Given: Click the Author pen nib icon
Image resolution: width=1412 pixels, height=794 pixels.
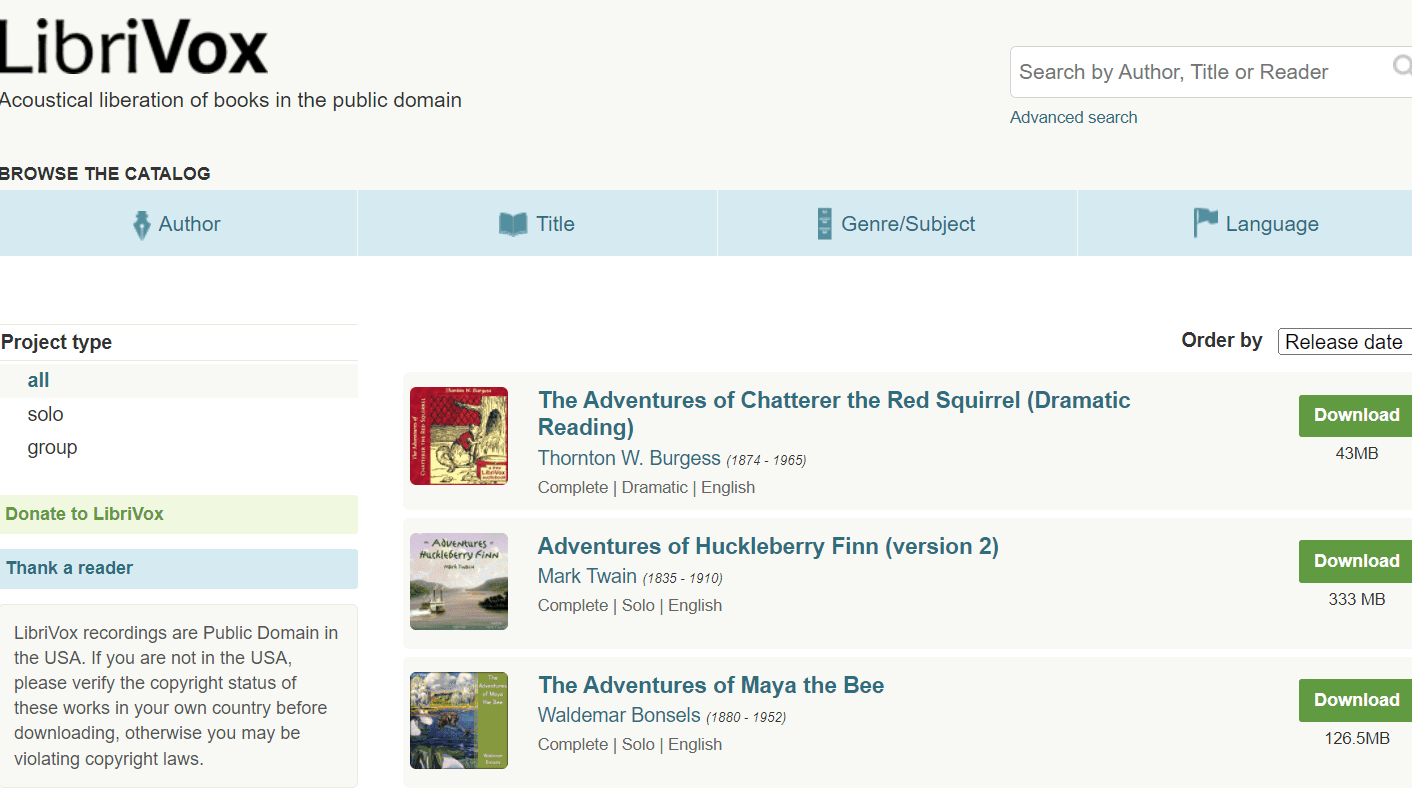Looking at the screenshot, I should [142, 224].
